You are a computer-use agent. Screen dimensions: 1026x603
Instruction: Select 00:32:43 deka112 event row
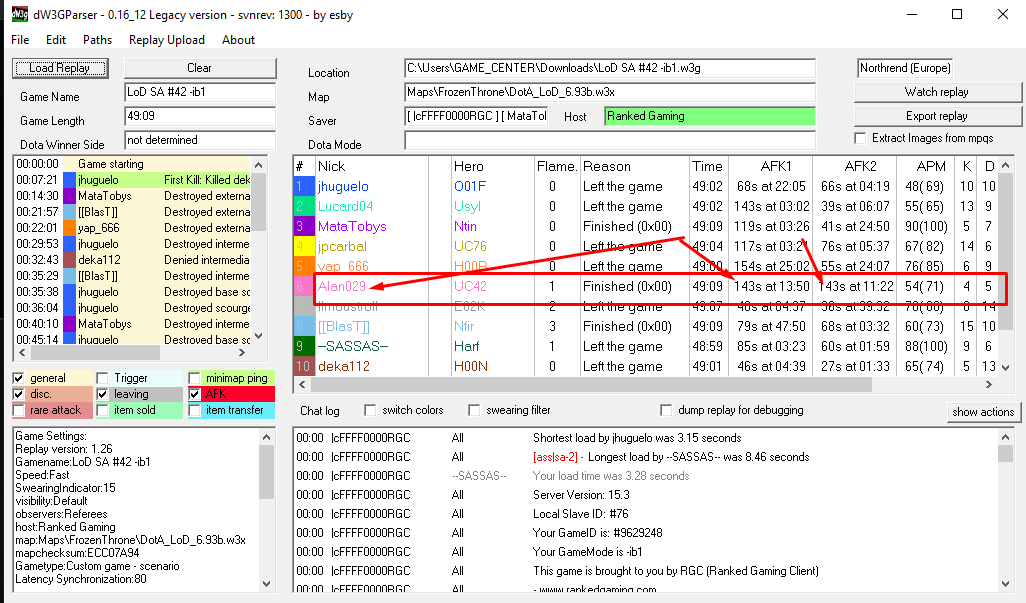(133, 260)
